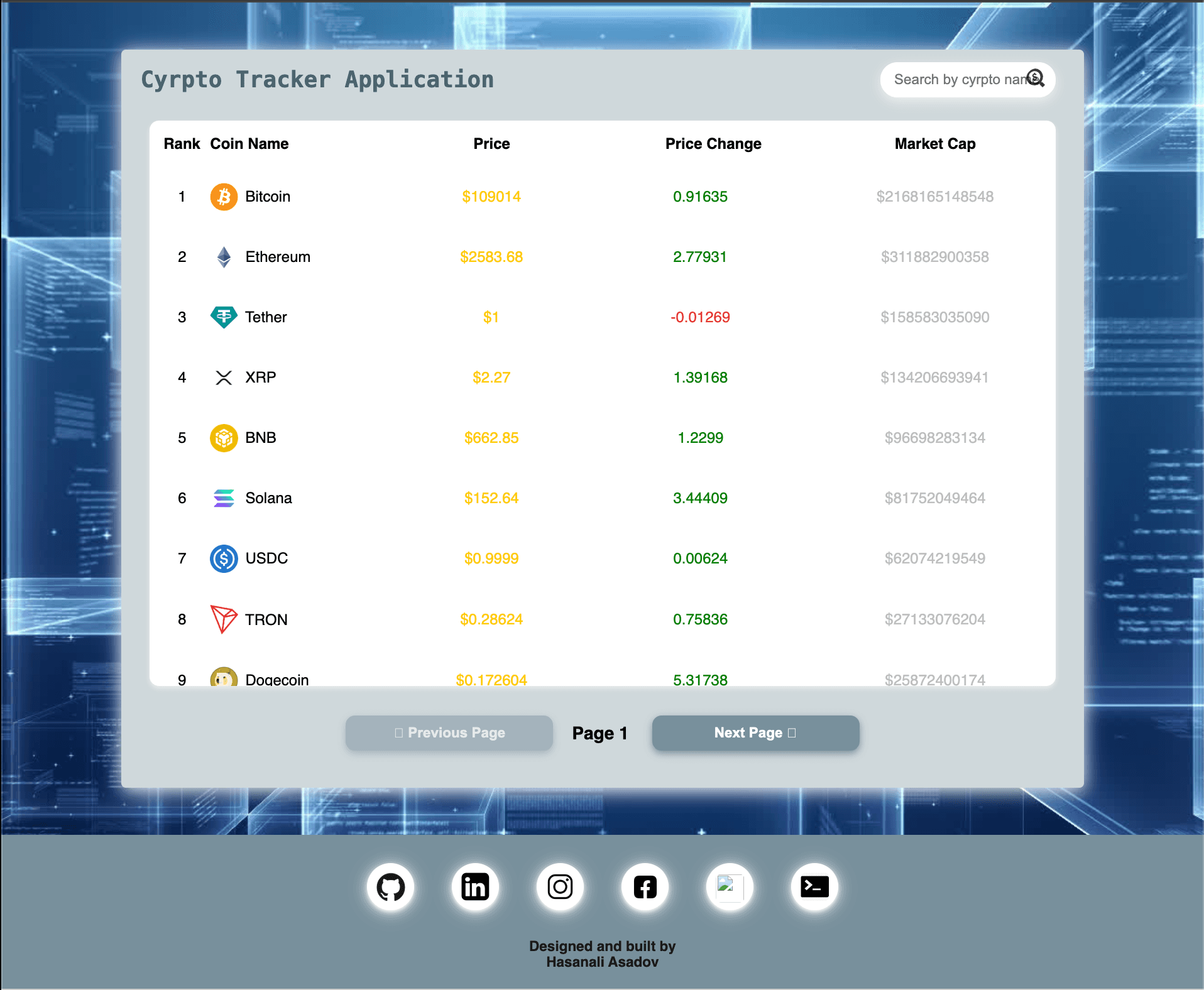This screenshot has height=990, width=1204.
Task: Open the GitHub profile icon
Action: pos(390,887)
